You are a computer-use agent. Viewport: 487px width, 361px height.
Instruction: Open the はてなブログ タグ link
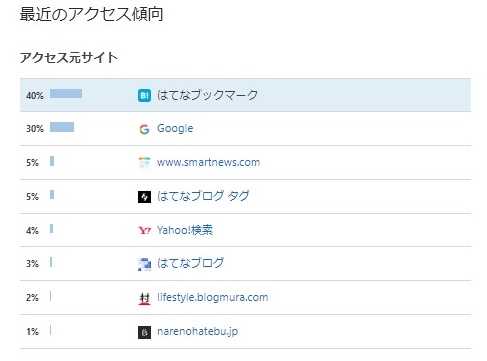203,196
